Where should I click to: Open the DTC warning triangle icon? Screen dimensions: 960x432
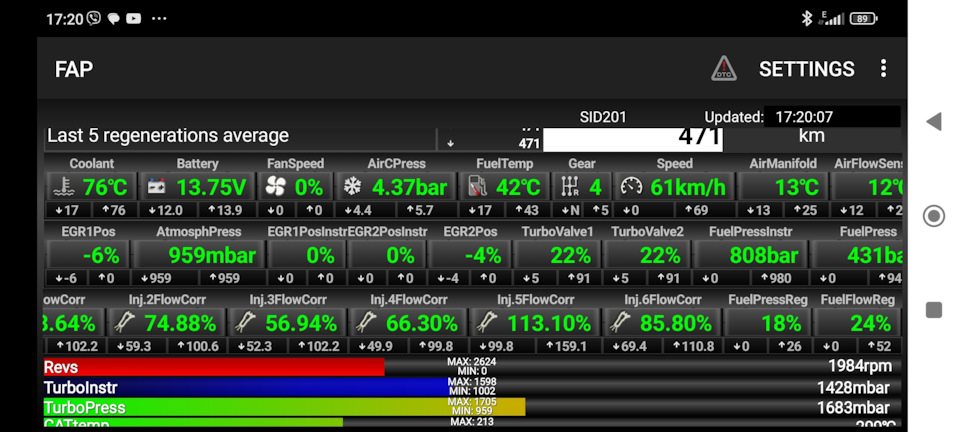pyautogui.click(x=724, y=68)
